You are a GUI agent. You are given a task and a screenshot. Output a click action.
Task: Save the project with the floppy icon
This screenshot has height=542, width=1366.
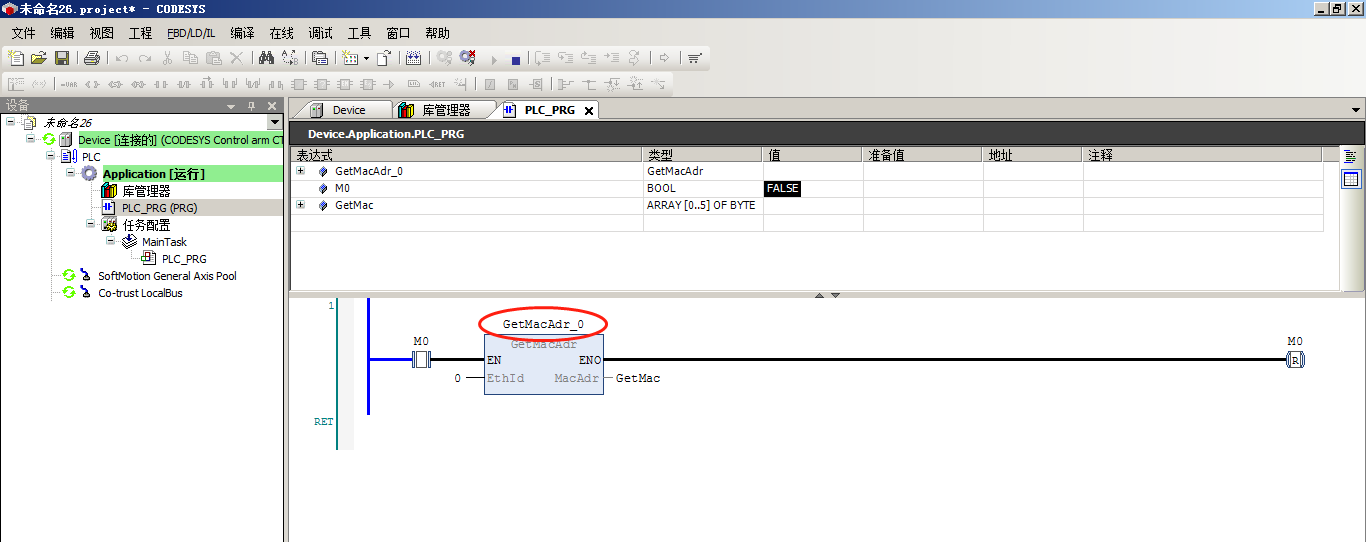click(61, 58)
